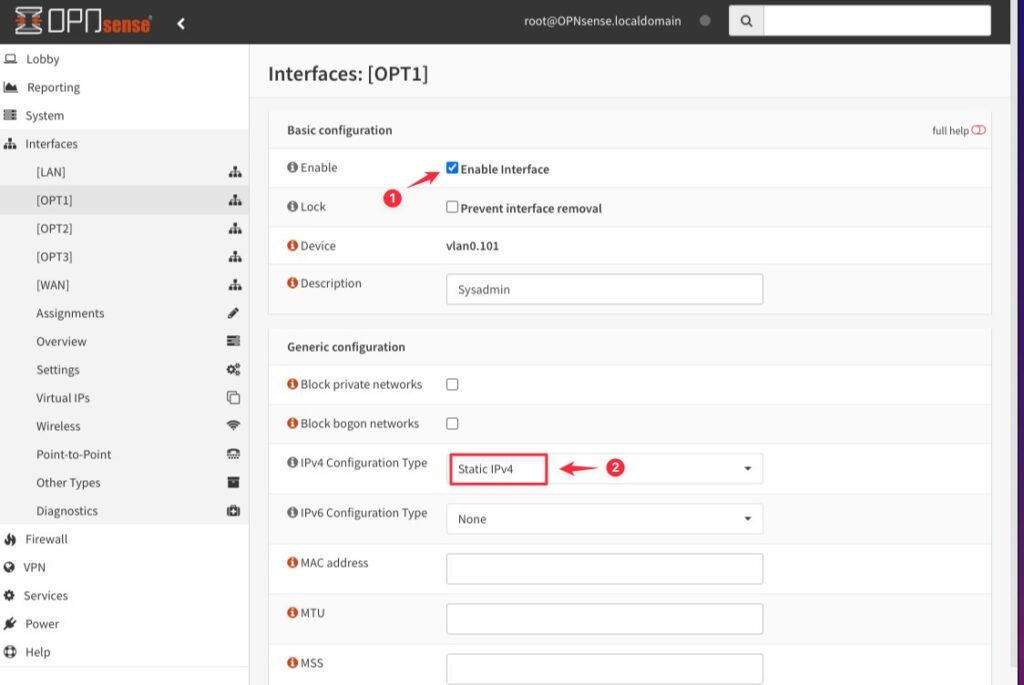
Task: Expand the Reporting menu
Action: [x=53, y=87]
